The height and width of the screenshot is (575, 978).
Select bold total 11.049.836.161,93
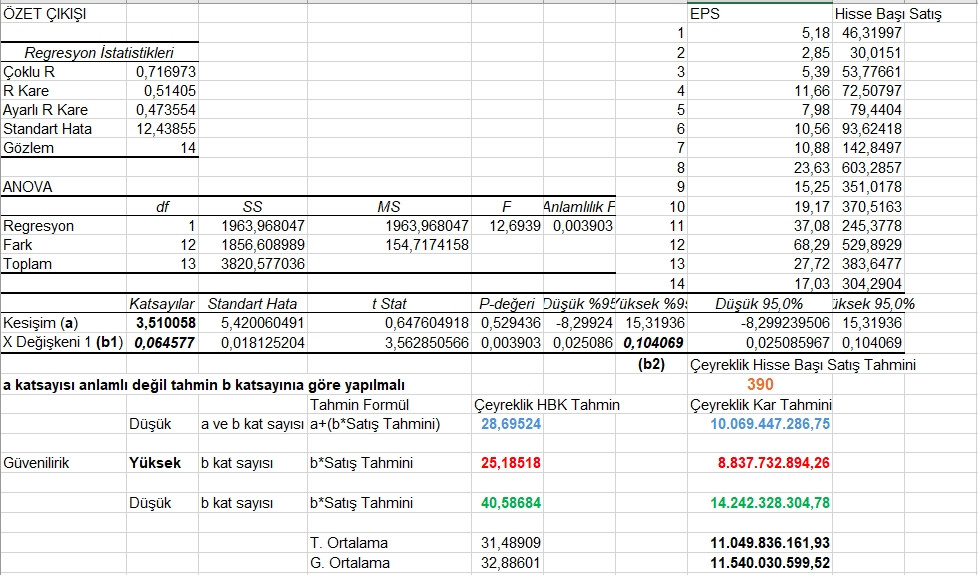[x=770, y=543]
